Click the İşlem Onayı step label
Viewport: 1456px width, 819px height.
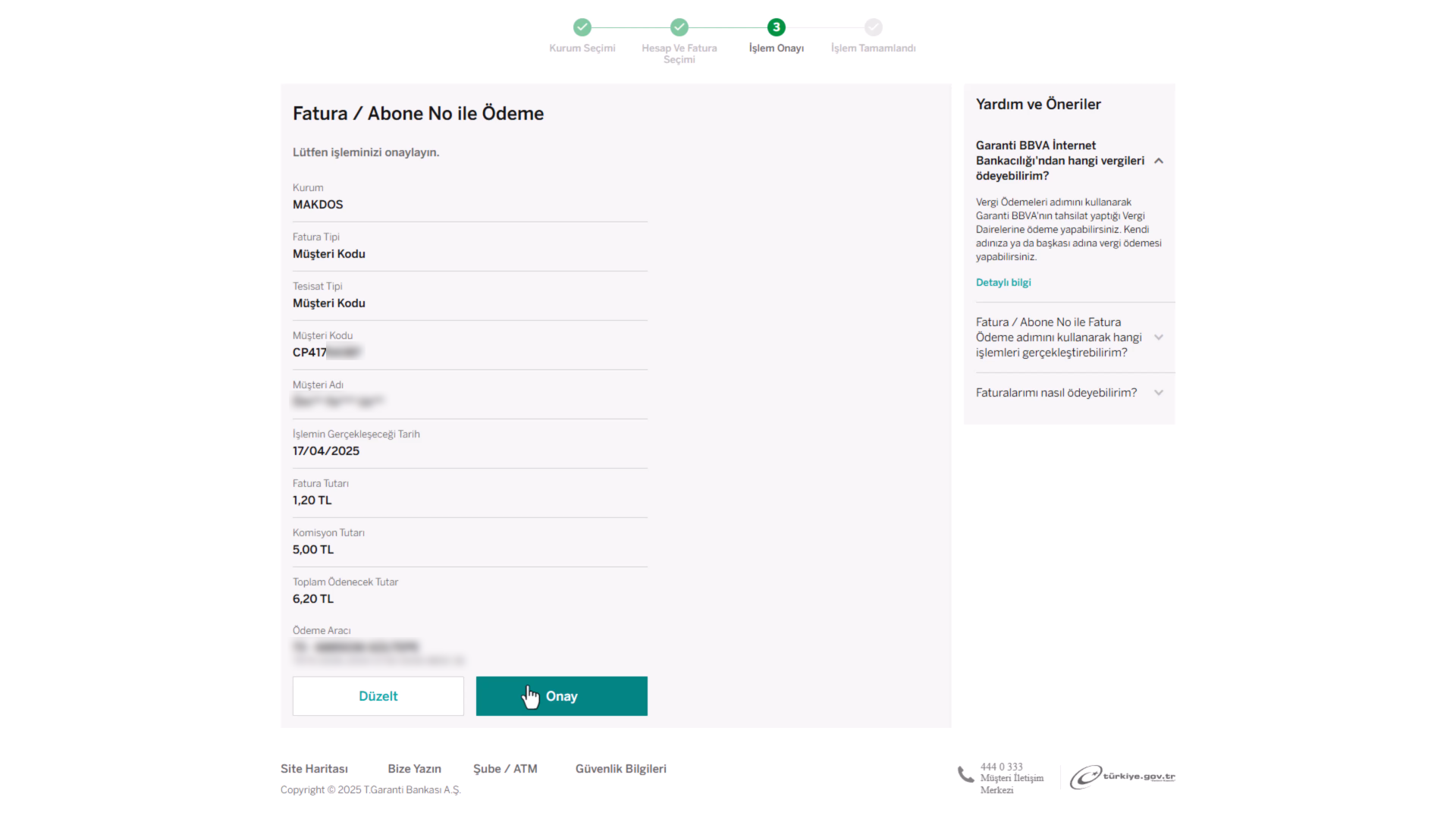(x=777, y=48)
